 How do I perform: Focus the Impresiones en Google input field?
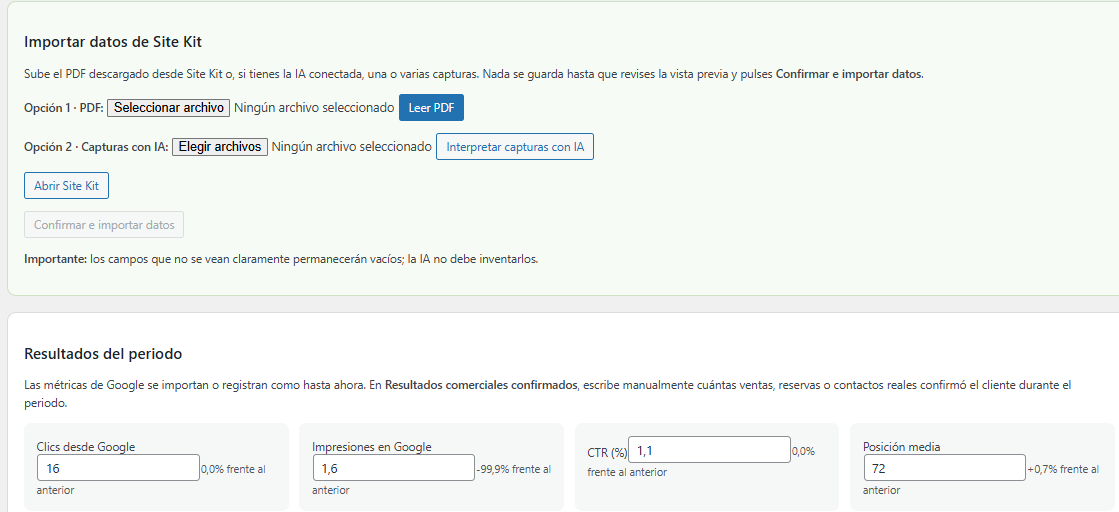click(394, 468)
